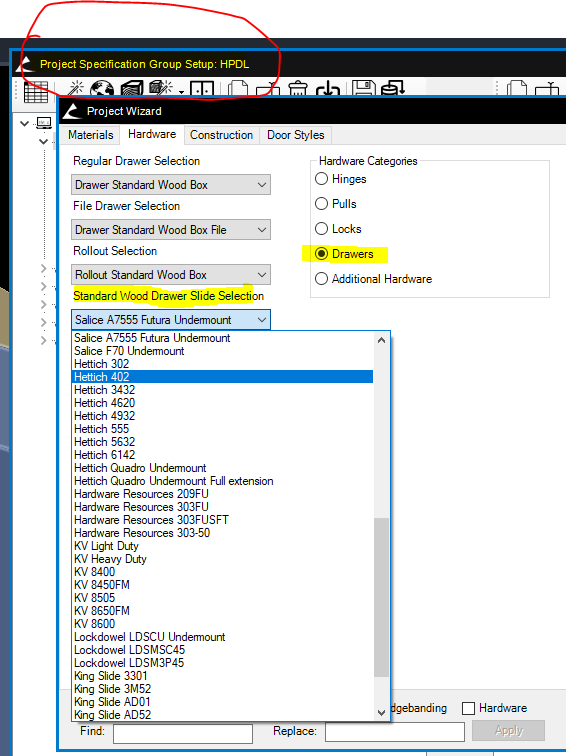566x756 pixels.
Task: Click the double-door cabinet icon
Action: (202, 89)
